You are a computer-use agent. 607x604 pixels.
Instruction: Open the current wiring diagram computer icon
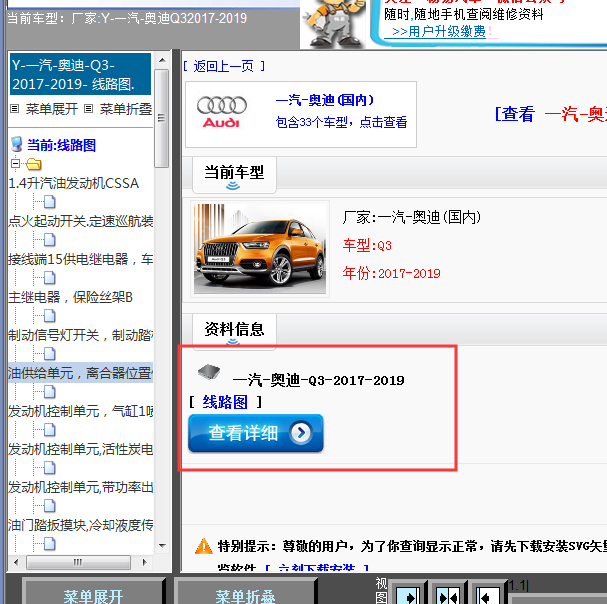point(16,144)
